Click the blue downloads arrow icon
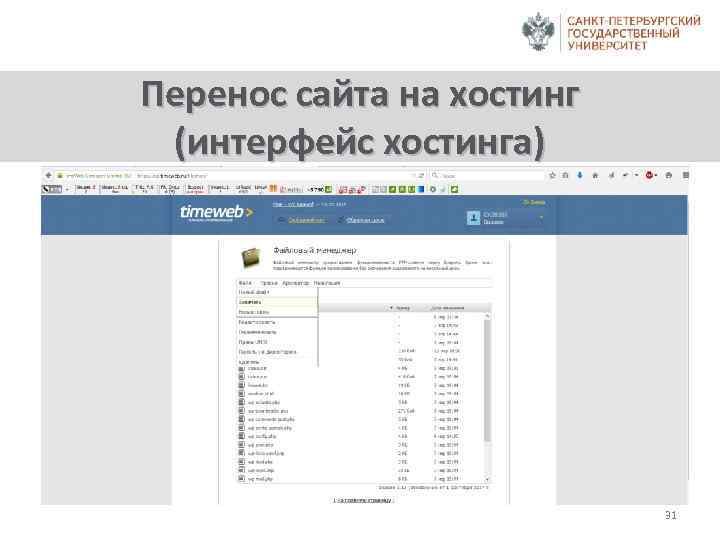The width and height of the screenshot is (720, 540). click(x=580, y=175)
